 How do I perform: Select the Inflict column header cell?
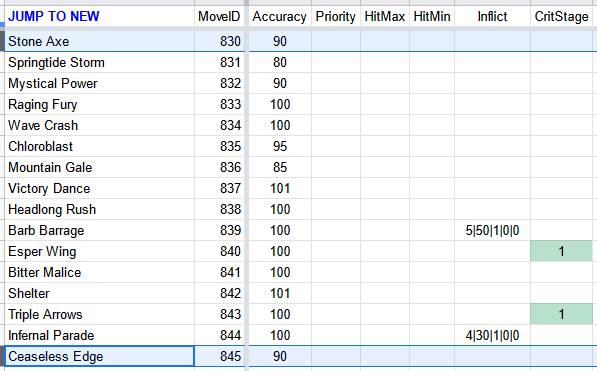click(x=492, y=16)
